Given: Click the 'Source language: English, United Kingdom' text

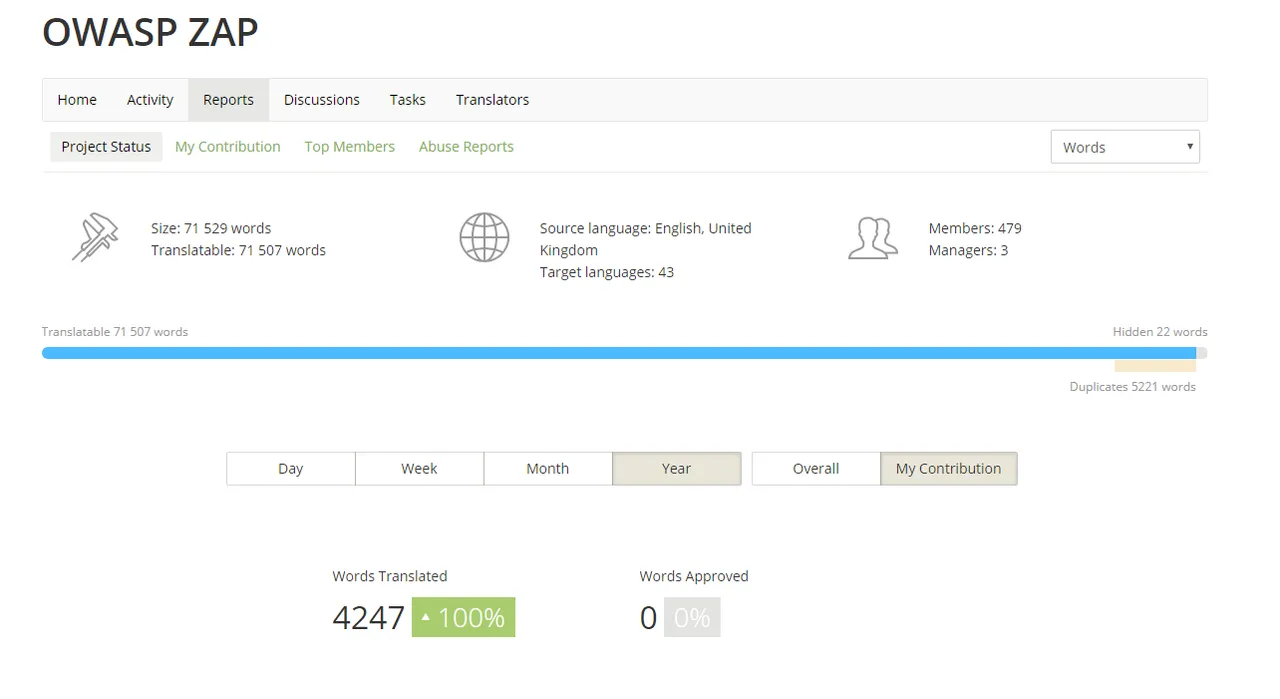Looking at the screenshot, I should tap(646, 239).
